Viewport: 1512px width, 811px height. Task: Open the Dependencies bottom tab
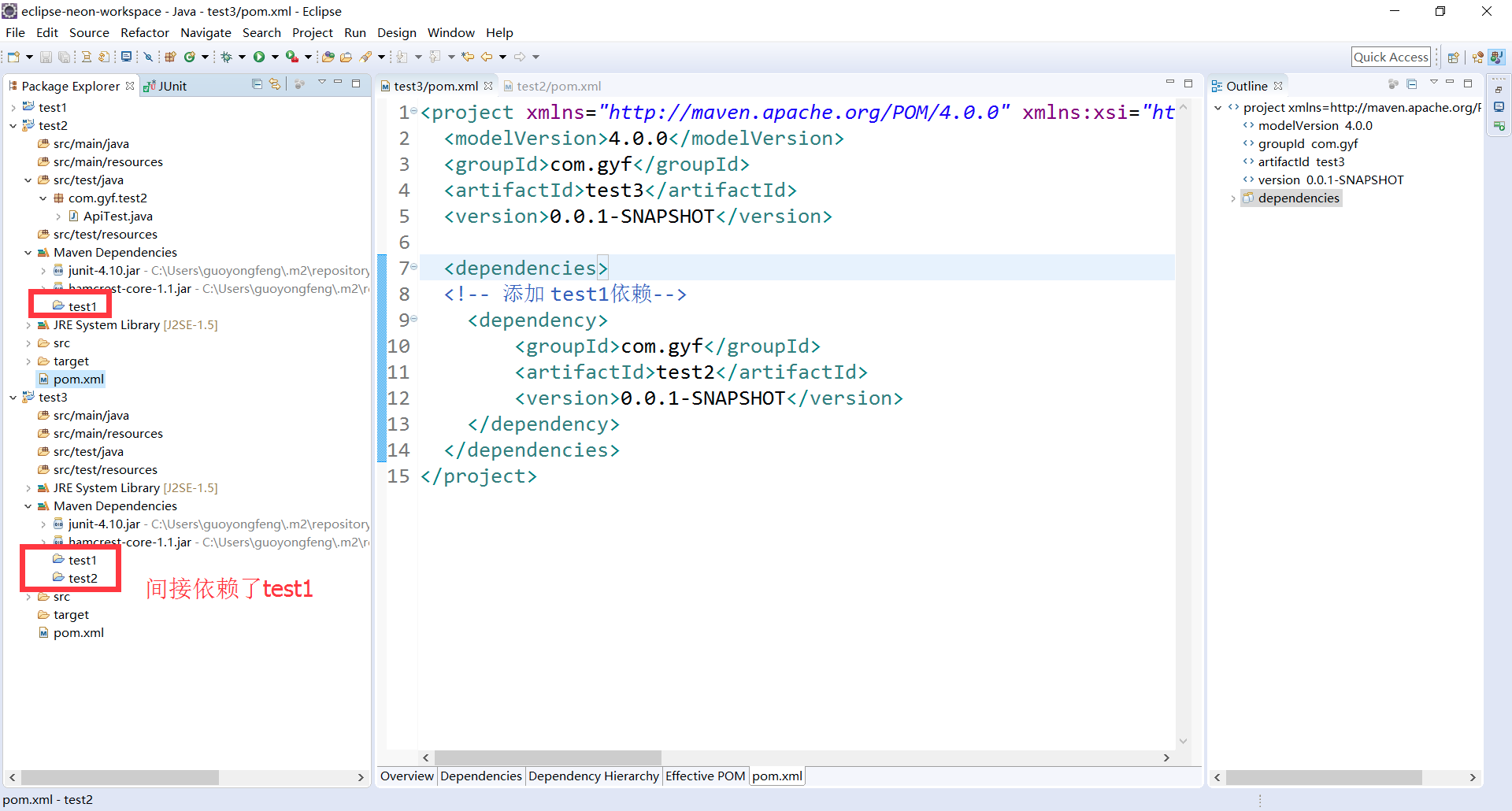(480, 776)
